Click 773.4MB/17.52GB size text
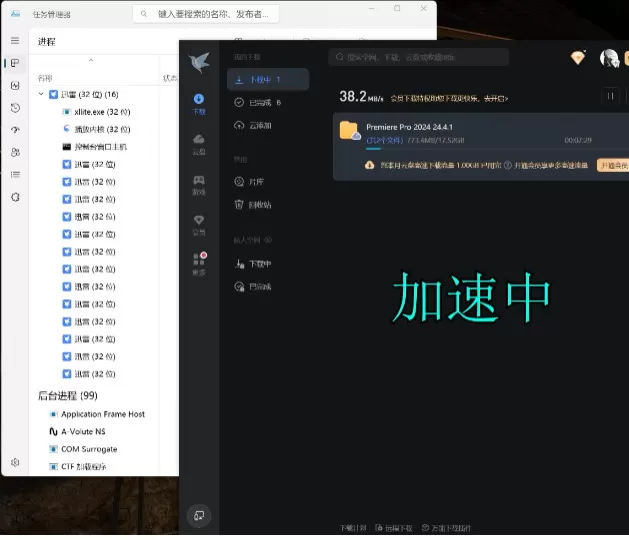Screen dimensions: 629x540 pyautogui.click(x=436, y=140)
